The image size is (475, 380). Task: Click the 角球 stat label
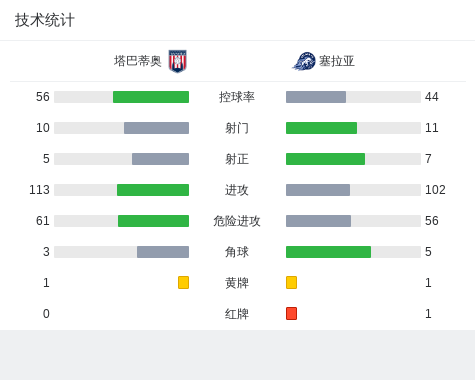pos(237,252)
